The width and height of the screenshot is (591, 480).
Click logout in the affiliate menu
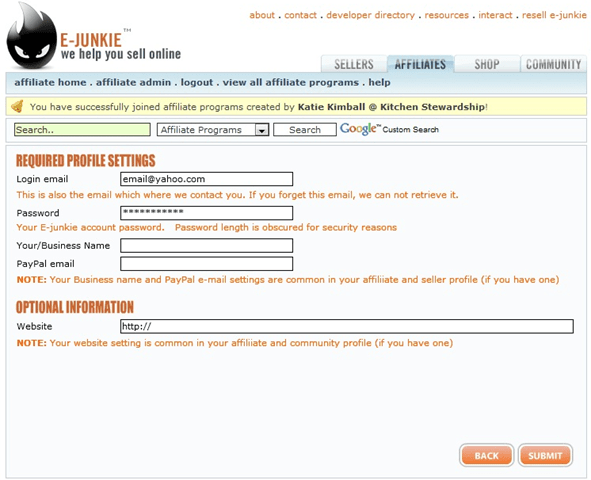(197, 82)
